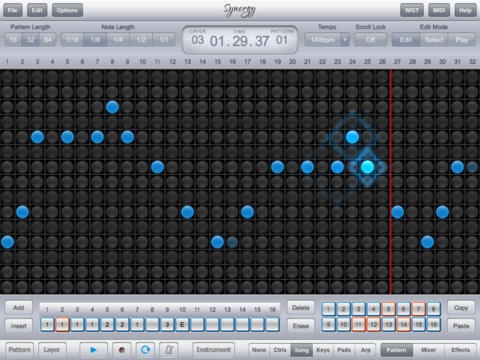Select empty song slot 16

[x=272, y=324]
